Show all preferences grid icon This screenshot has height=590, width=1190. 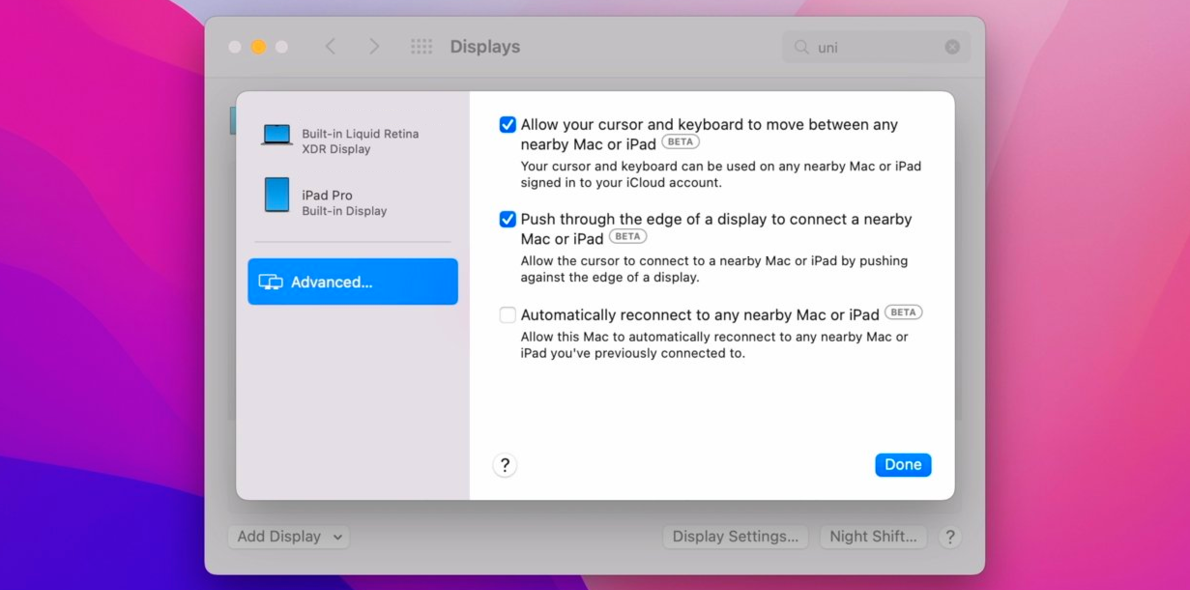pos(421,46)
